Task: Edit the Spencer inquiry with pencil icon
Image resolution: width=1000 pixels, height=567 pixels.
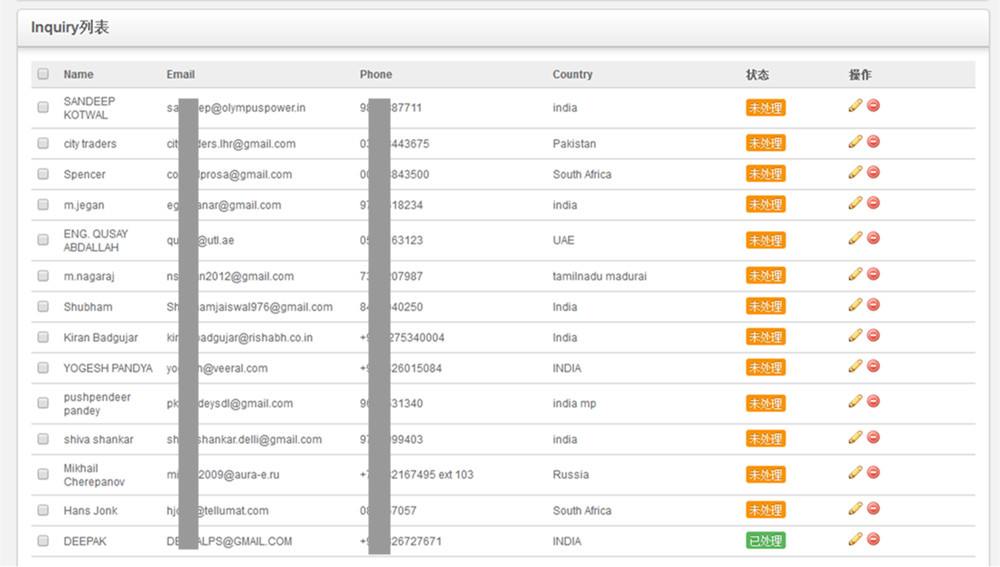Action: click(x=855, y=172)
